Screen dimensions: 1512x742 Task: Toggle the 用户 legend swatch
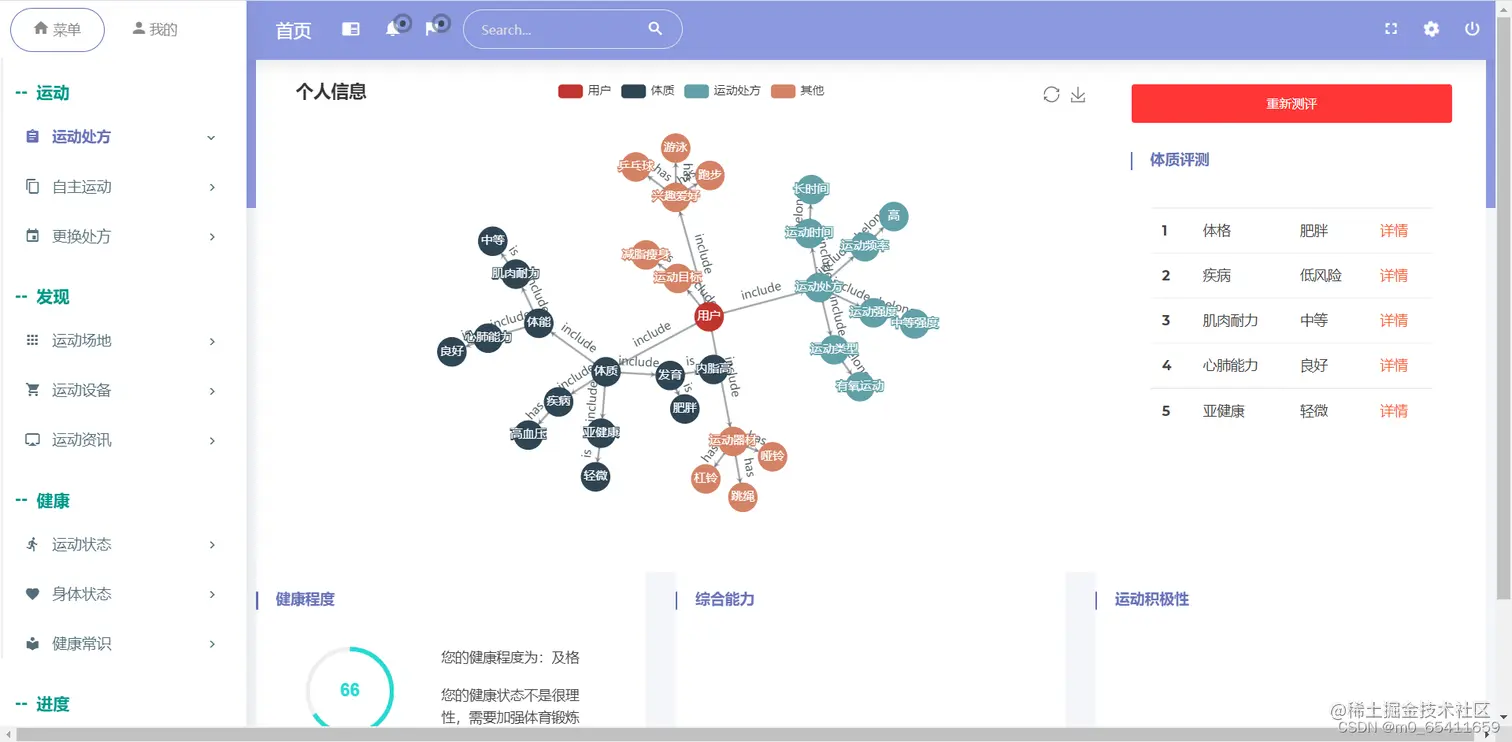[x=570, y=90]
